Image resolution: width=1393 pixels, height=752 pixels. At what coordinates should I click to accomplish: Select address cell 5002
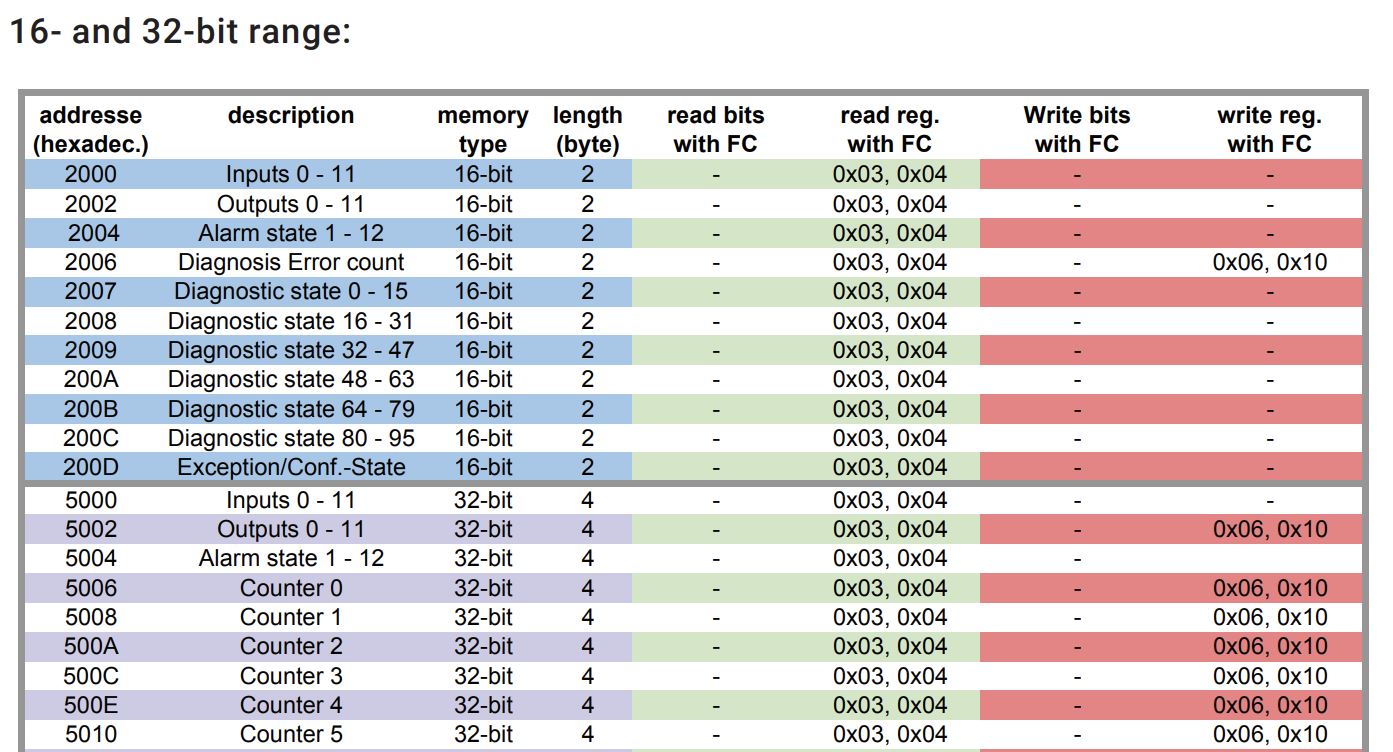pos(91,530)
